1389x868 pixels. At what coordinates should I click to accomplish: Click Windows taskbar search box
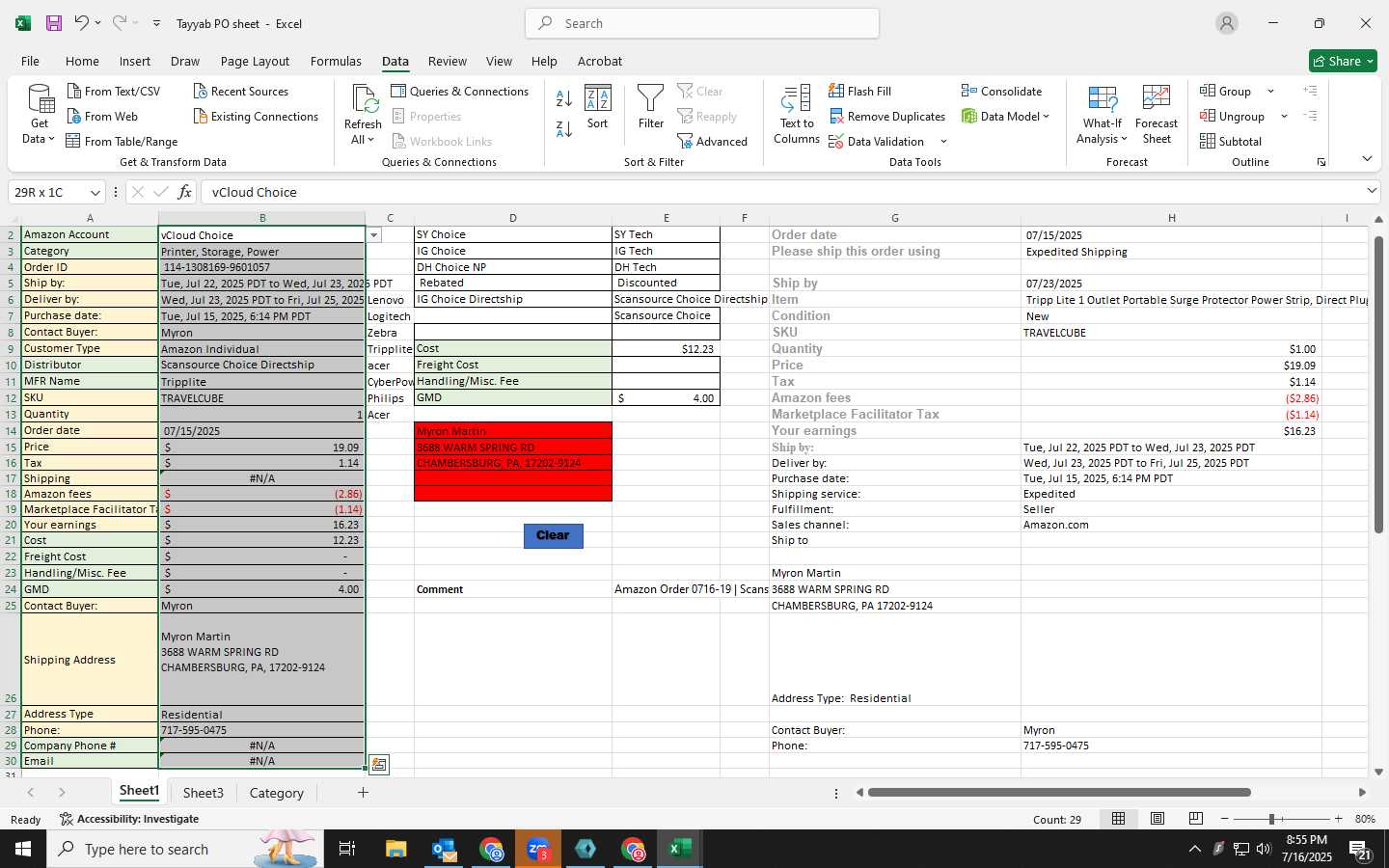pyautogui.click(x=183, y=849)
